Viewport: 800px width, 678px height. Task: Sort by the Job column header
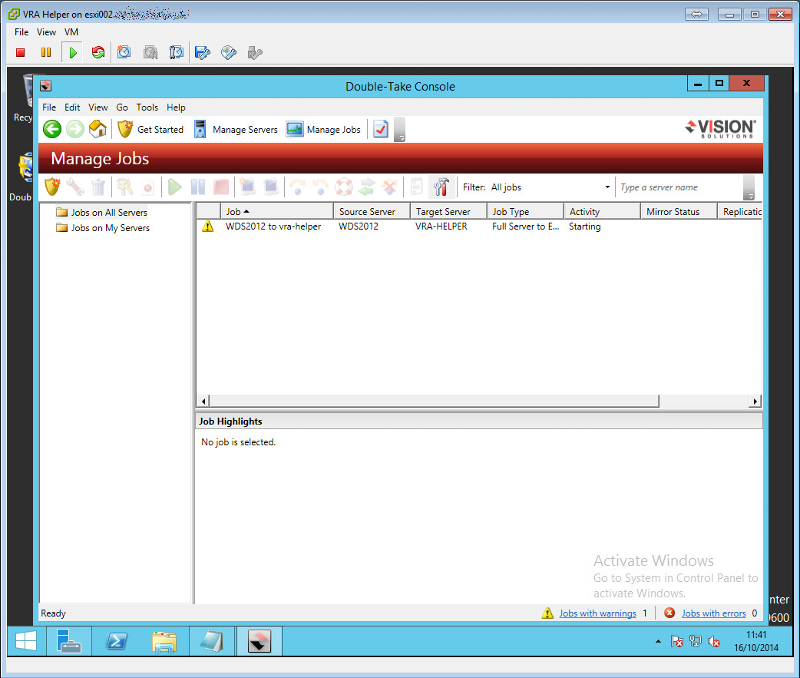[x=277, y=211]
